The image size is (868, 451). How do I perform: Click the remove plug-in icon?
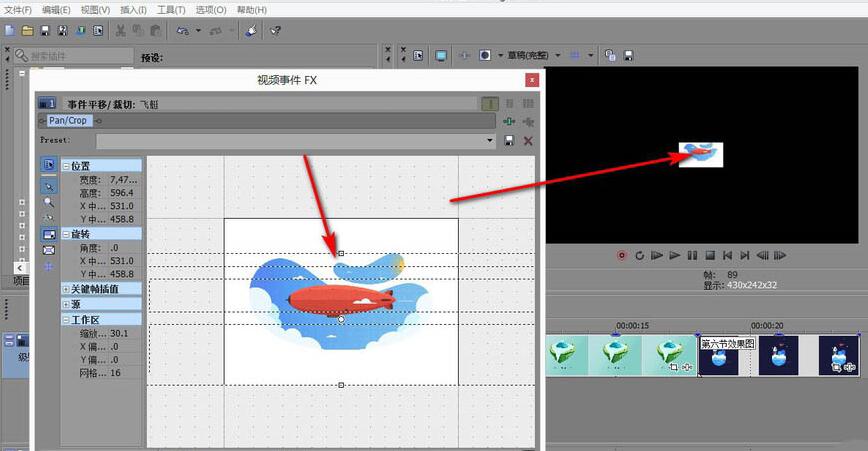528,121
